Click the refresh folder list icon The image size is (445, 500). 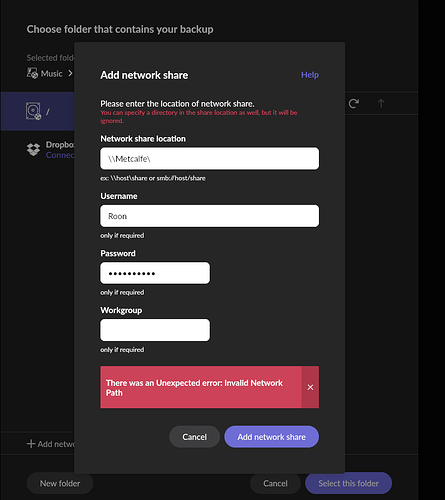click(354, 103)
